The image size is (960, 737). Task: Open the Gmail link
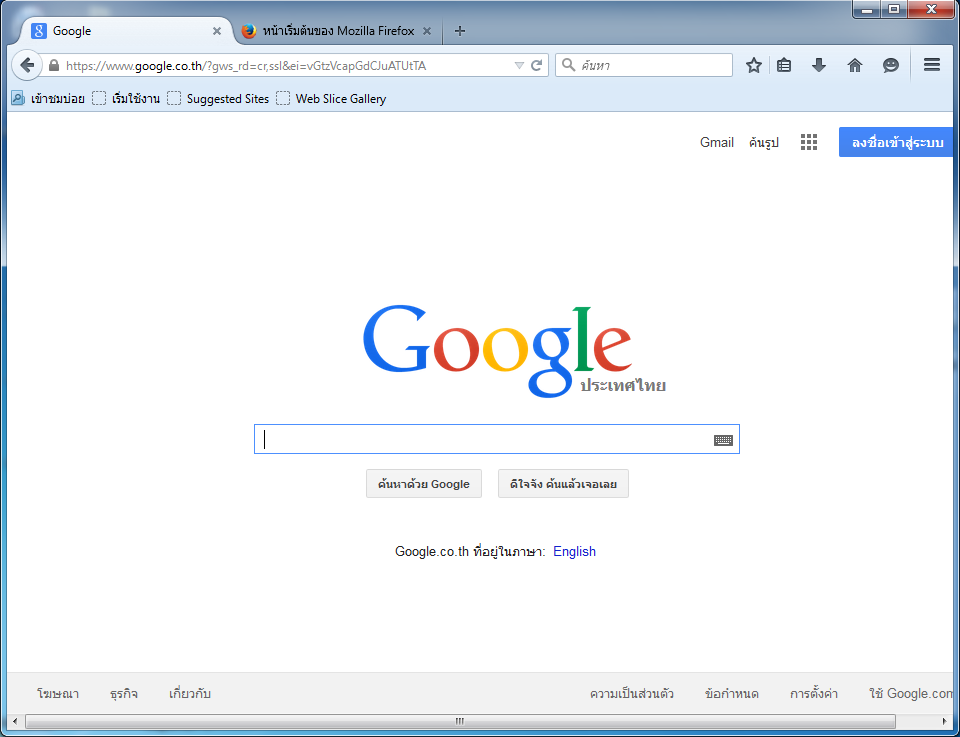(717, 143)
